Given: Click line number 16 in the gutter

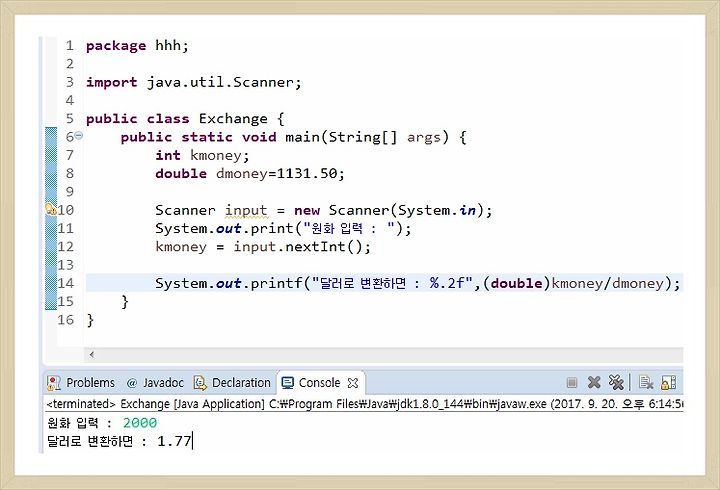Looking at the screenshot, I should 65,320.
